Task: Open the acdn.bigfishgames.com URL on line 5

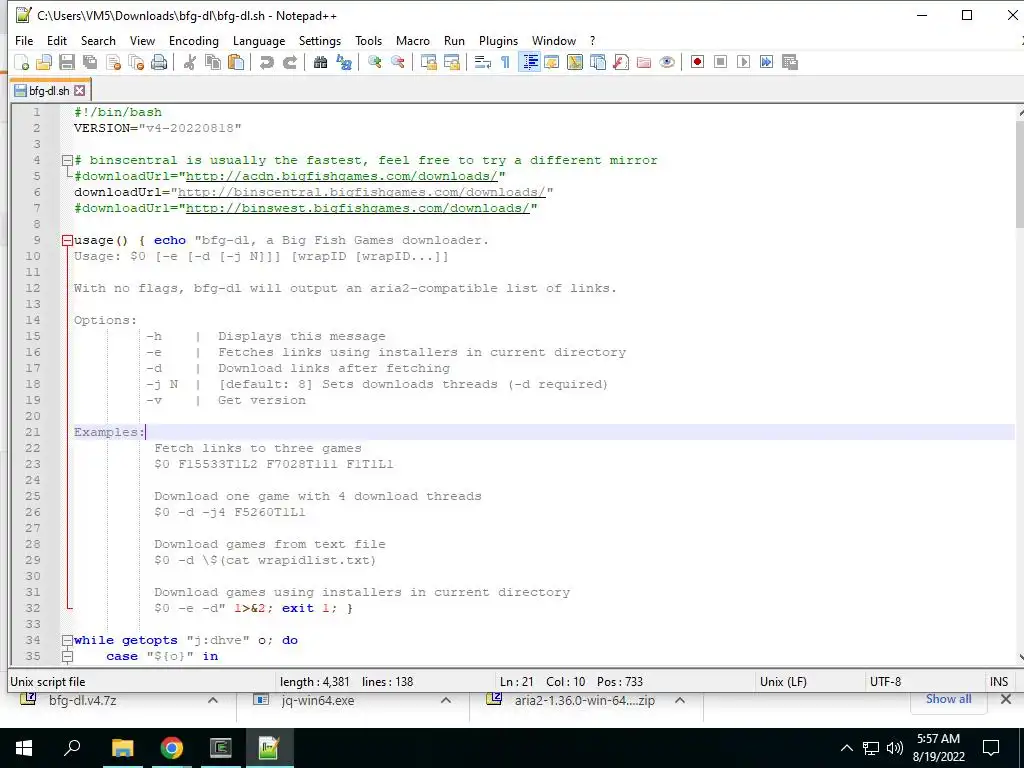Action: 342,176
